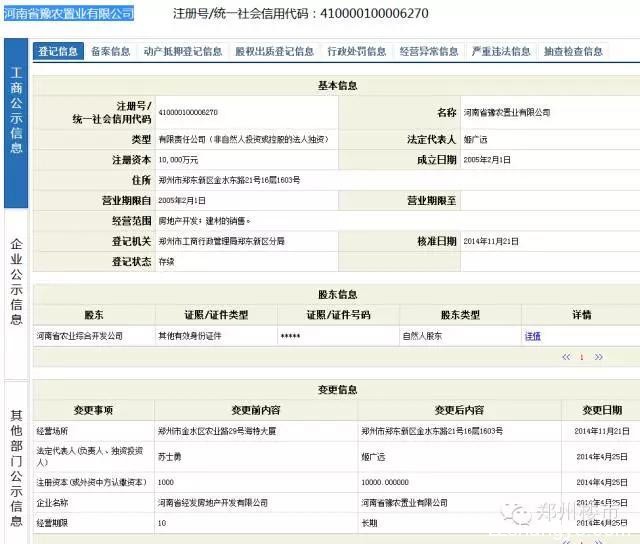Go to next shareholder page arrow

[x=598, y=357]
